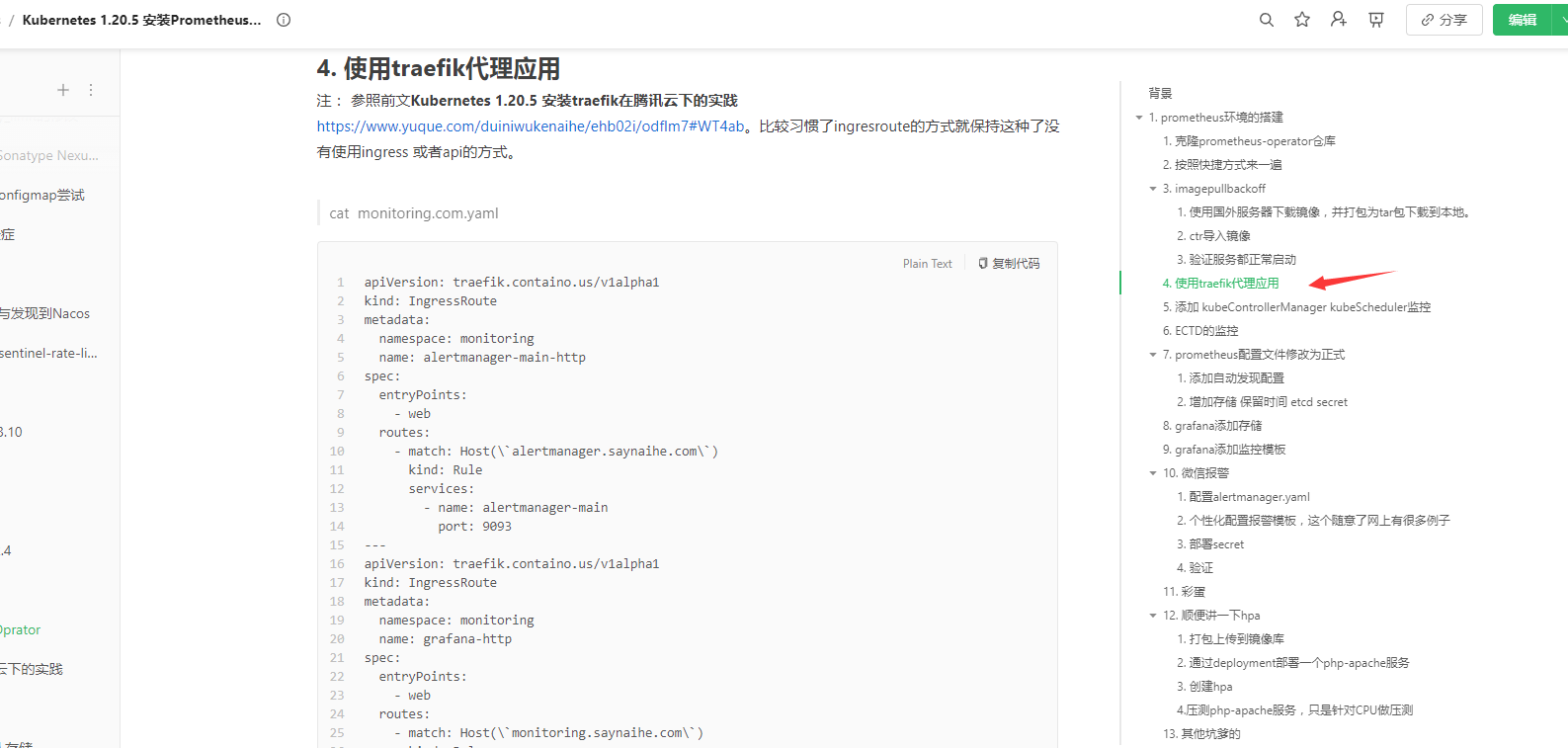Go to 3. 创建hpa outline entry
This screenshot has width=1568, height=748.
(x=1204, y=687)
